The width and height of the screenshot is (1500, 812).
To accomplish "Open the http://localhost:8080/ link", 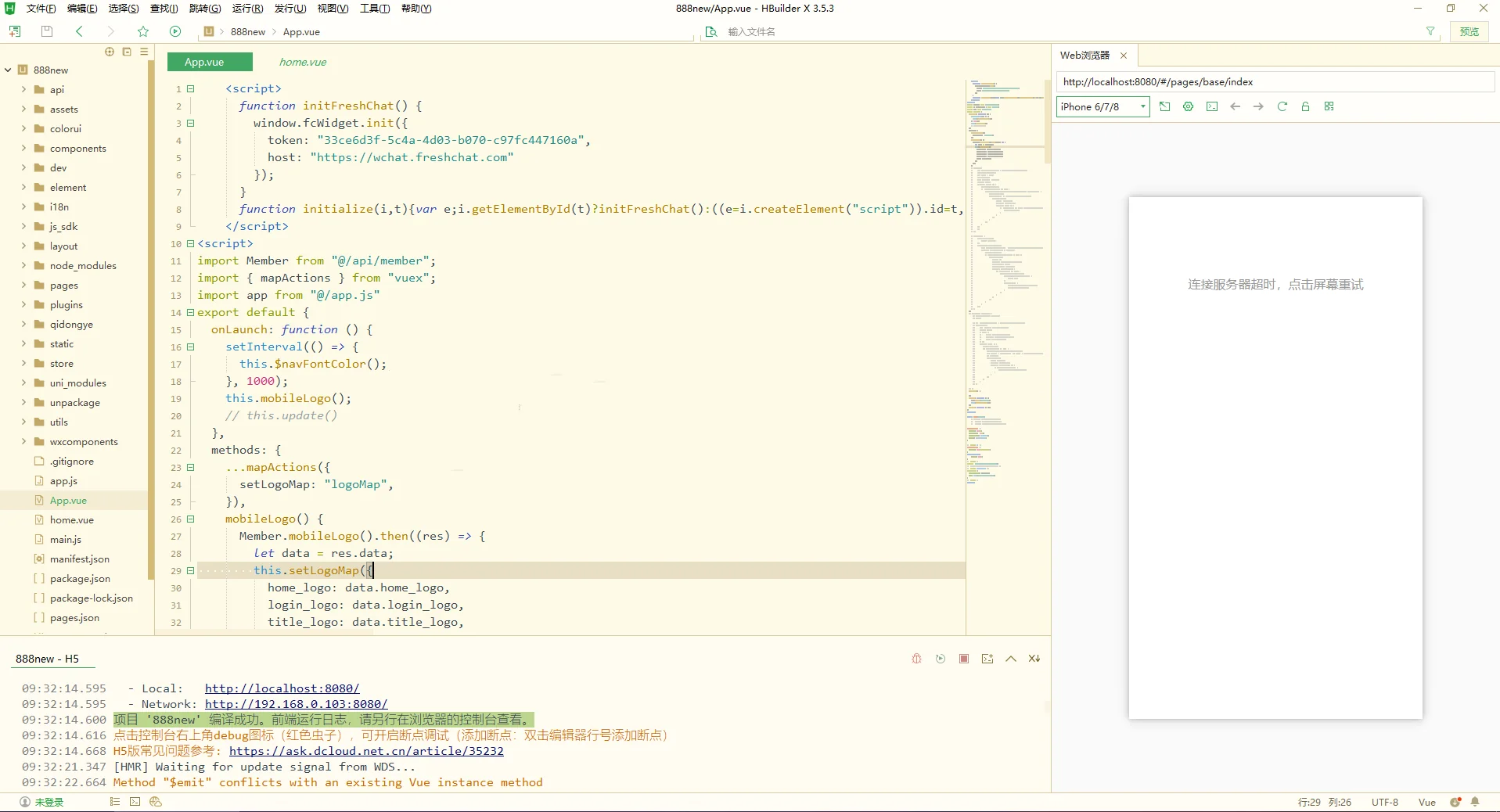I will point(282,688).
